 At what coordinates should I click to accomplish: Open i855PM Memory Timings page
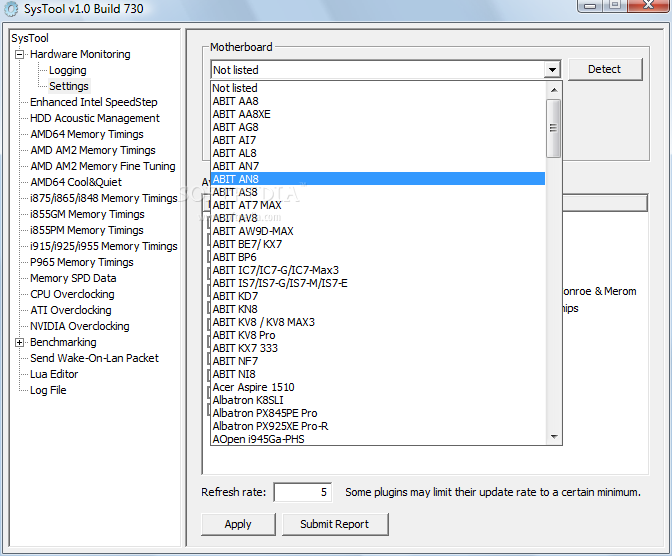[87, 230]
